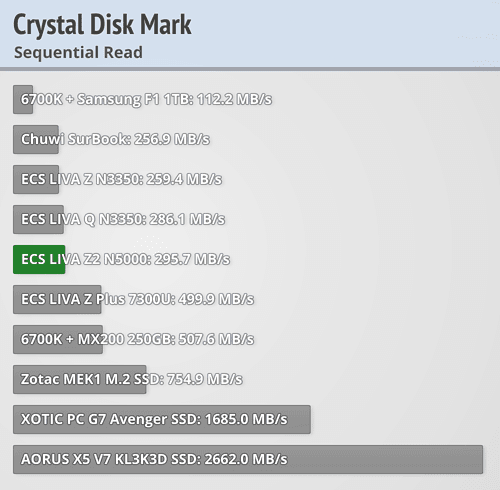
Task: Click the green ECS LIVA Z2 N5000 bar
Action: coord(39,259)
